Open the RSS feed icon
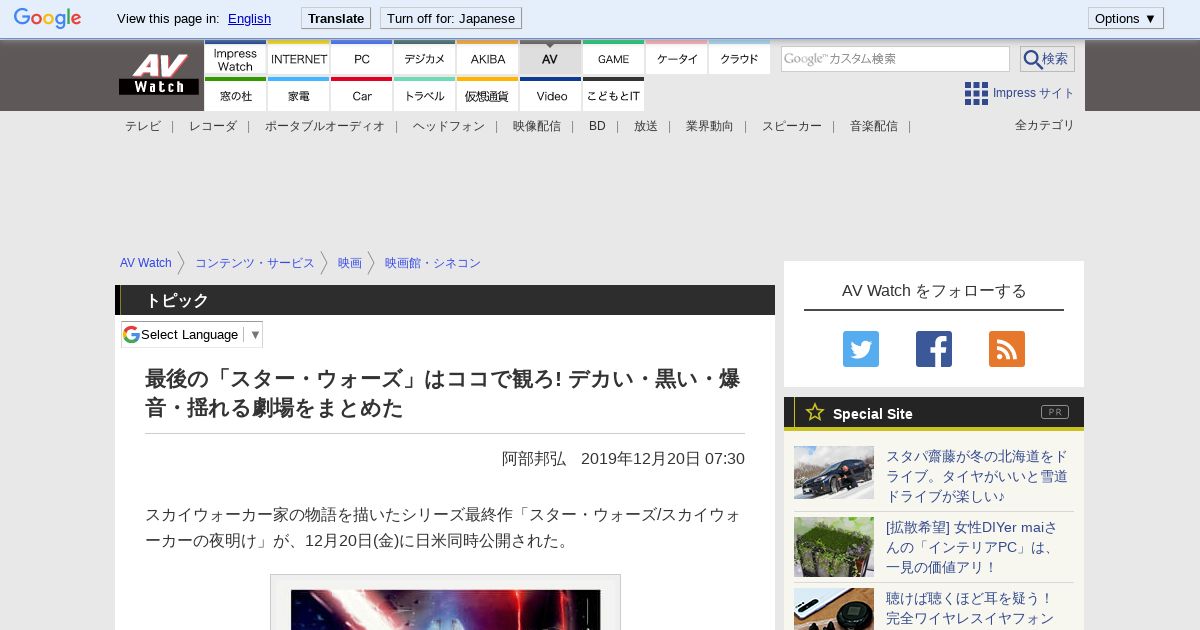The width and height of the screenshot is (1200, 630). point(1007,349)
